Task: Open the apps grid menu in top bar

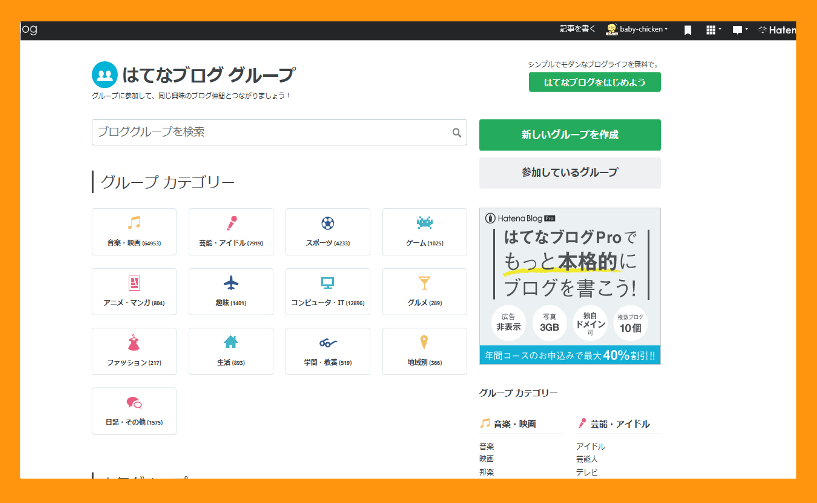Action: (713, 30)
